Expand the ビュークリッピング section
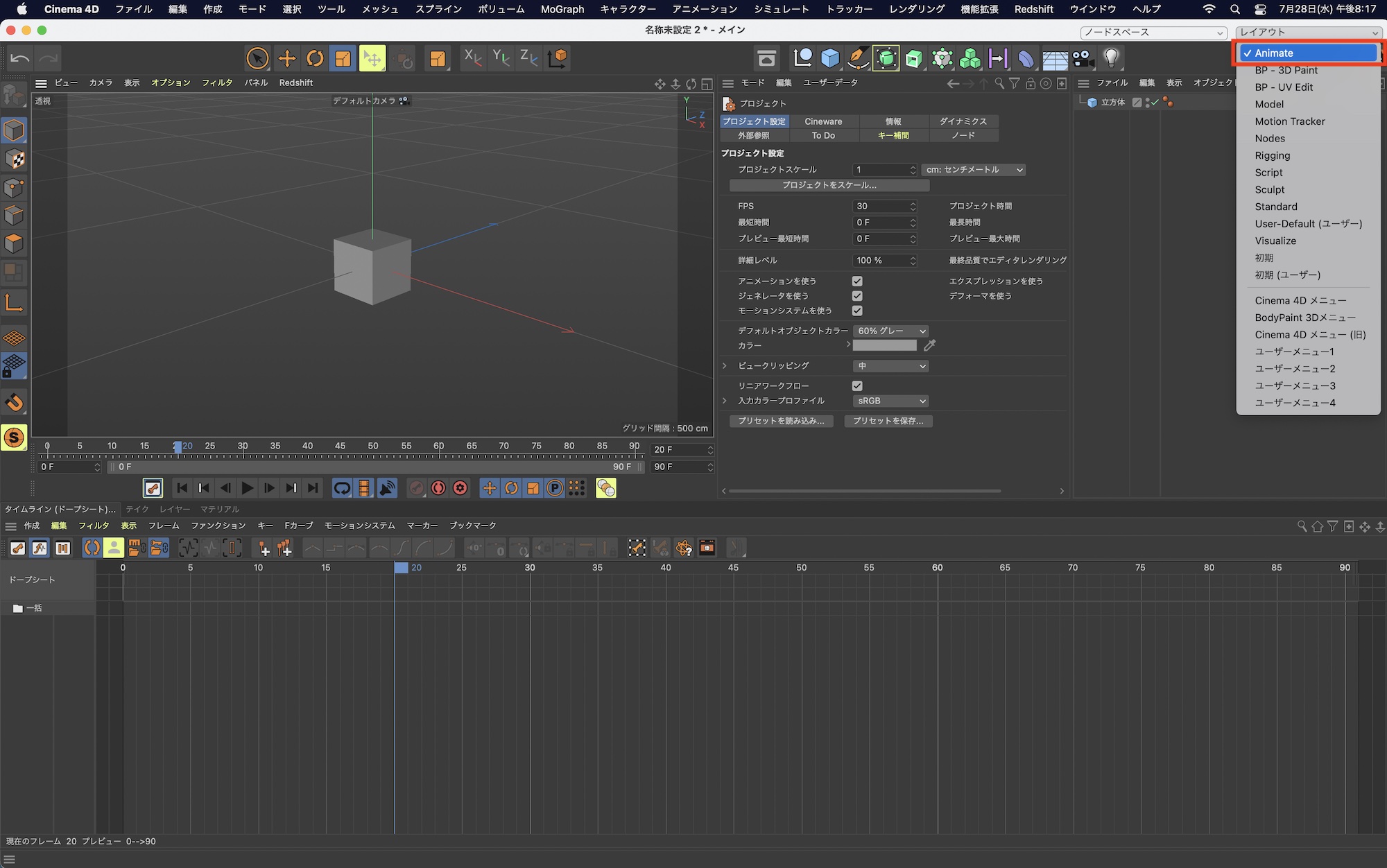The width and height of the screenshot is (1387, 868). point(725,365)
